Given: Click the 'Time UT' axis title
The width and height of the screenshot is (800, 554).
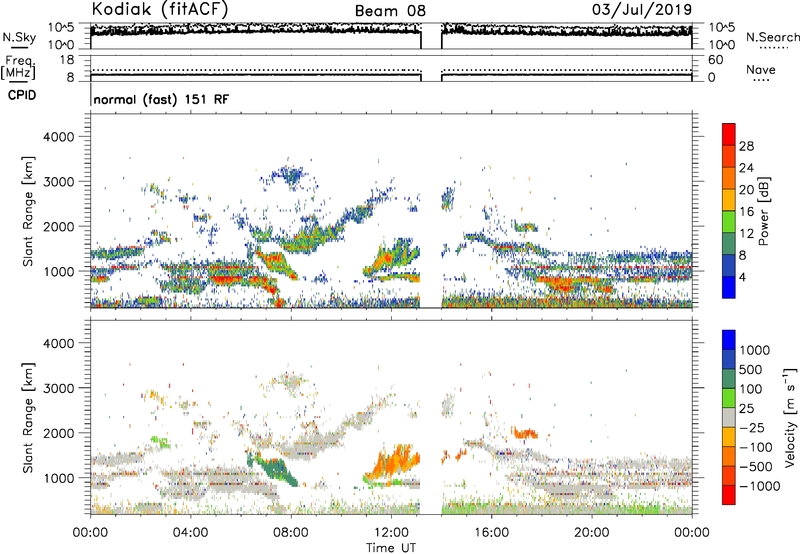Looking at the screenshot, I should tap(391, 548).
